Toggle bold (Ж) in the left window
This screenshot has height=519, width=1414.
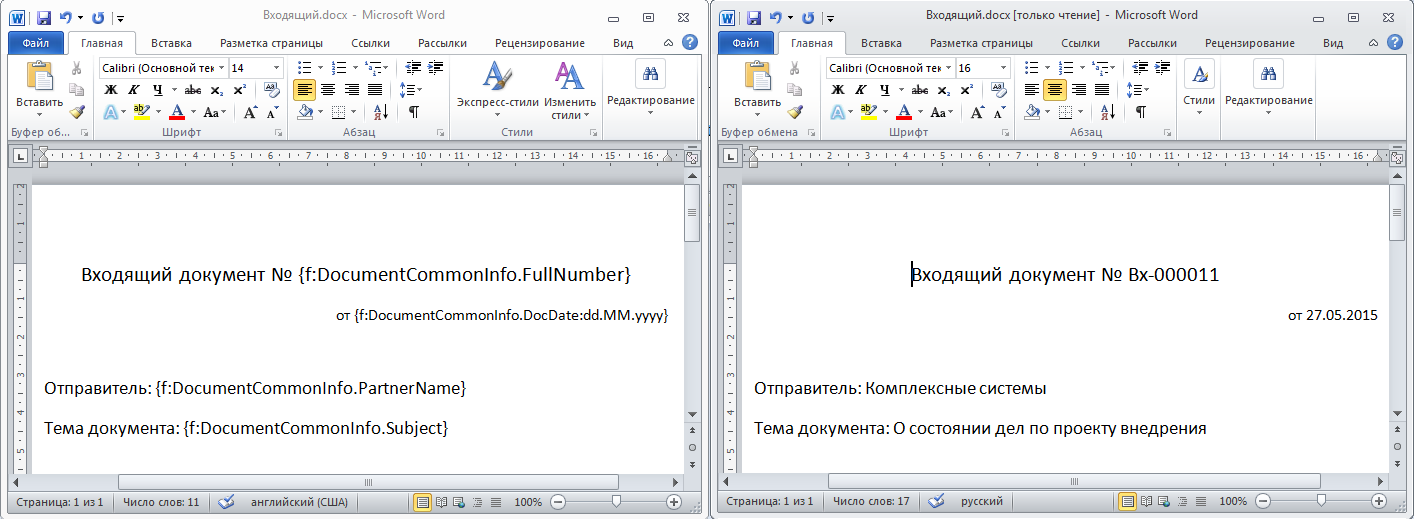pyautogui.click(x=110, y=89)
